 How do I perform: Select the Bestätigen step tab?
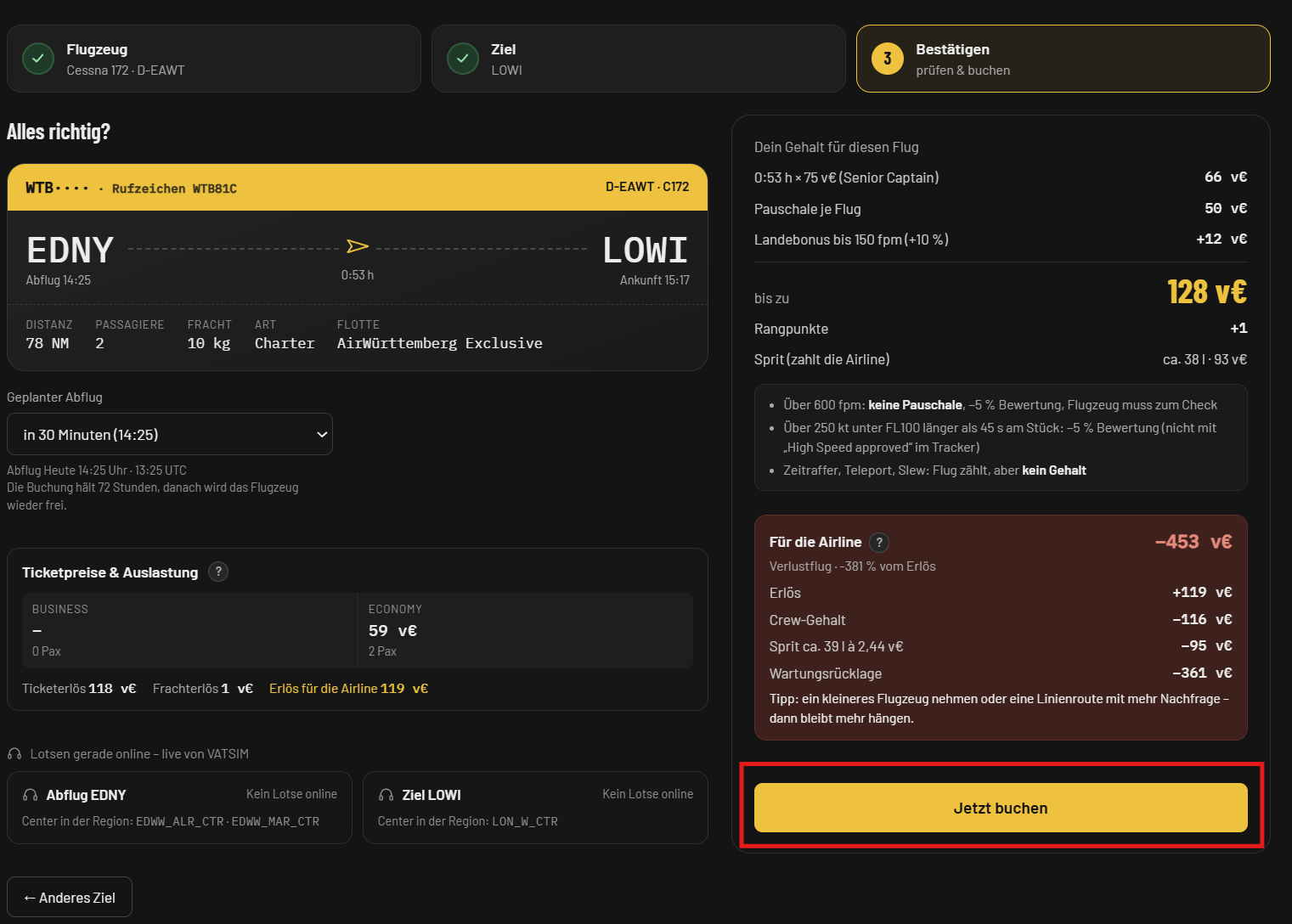tap(1064, 59)
